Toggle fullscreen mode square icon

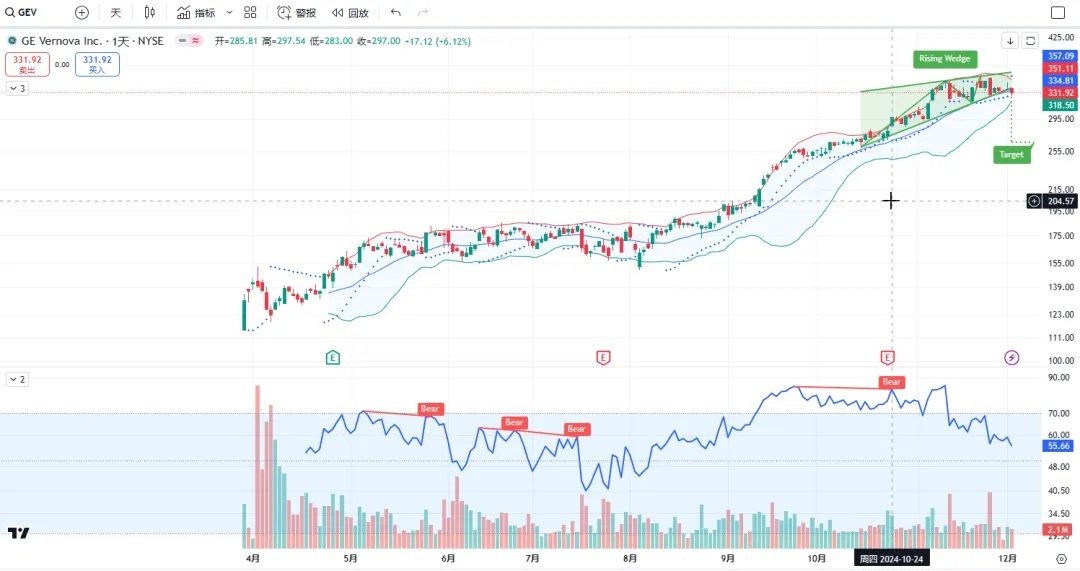click(x=1058, y=13)
